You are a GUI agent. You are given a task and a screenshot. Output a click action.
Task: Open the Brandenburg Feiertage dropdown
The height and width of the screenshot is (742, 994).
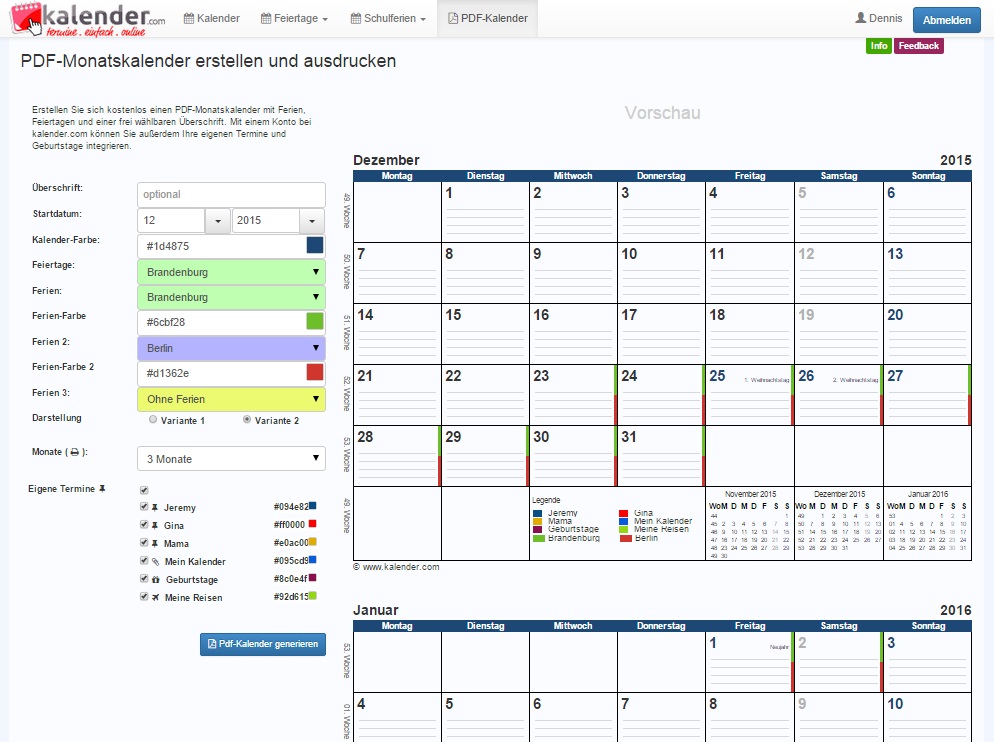tap(231, 271)
